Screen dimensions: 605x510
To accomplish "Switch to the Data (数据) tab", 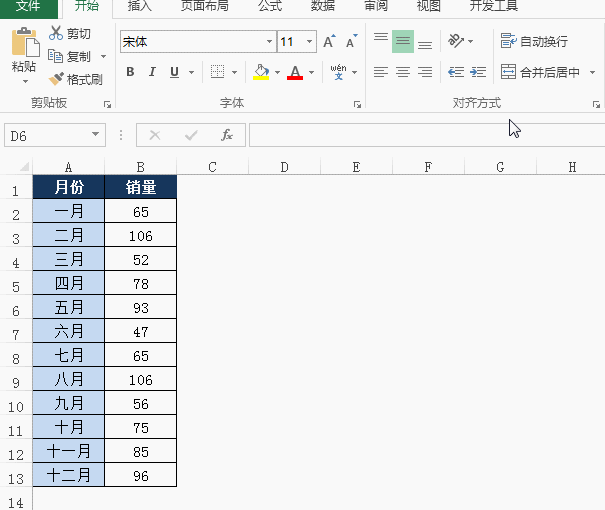I will coord(323,6).
